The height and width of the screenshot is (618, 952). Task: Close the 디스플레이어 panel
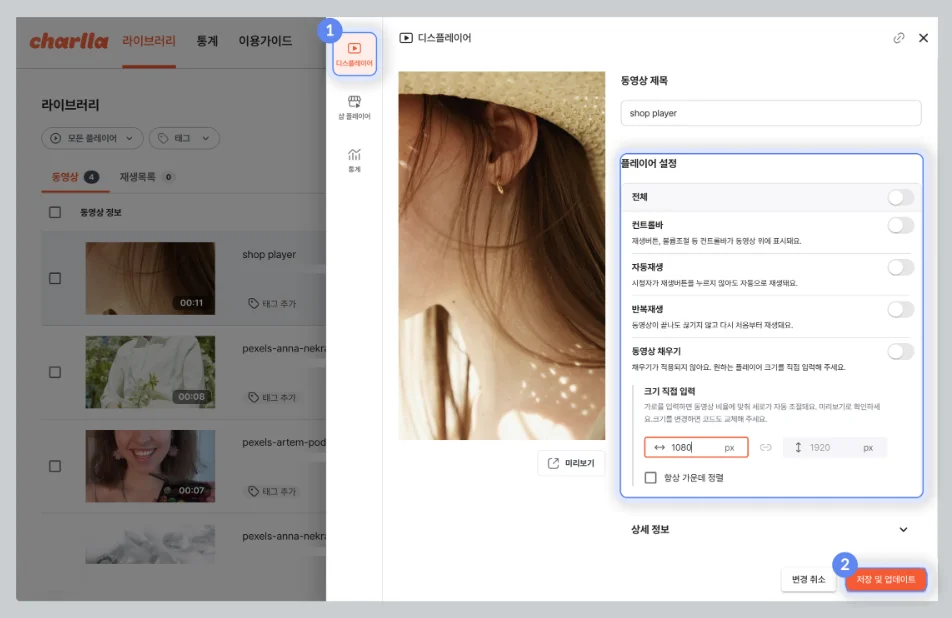(923, 38)
